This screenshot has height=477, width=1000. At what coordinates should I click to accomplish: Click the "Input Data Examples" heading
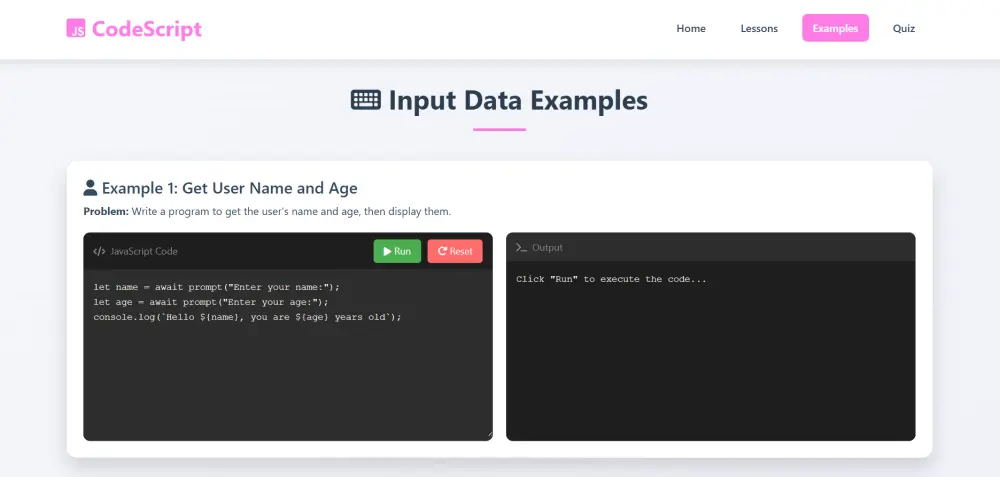pyautogui.click(x=518, y=100)
